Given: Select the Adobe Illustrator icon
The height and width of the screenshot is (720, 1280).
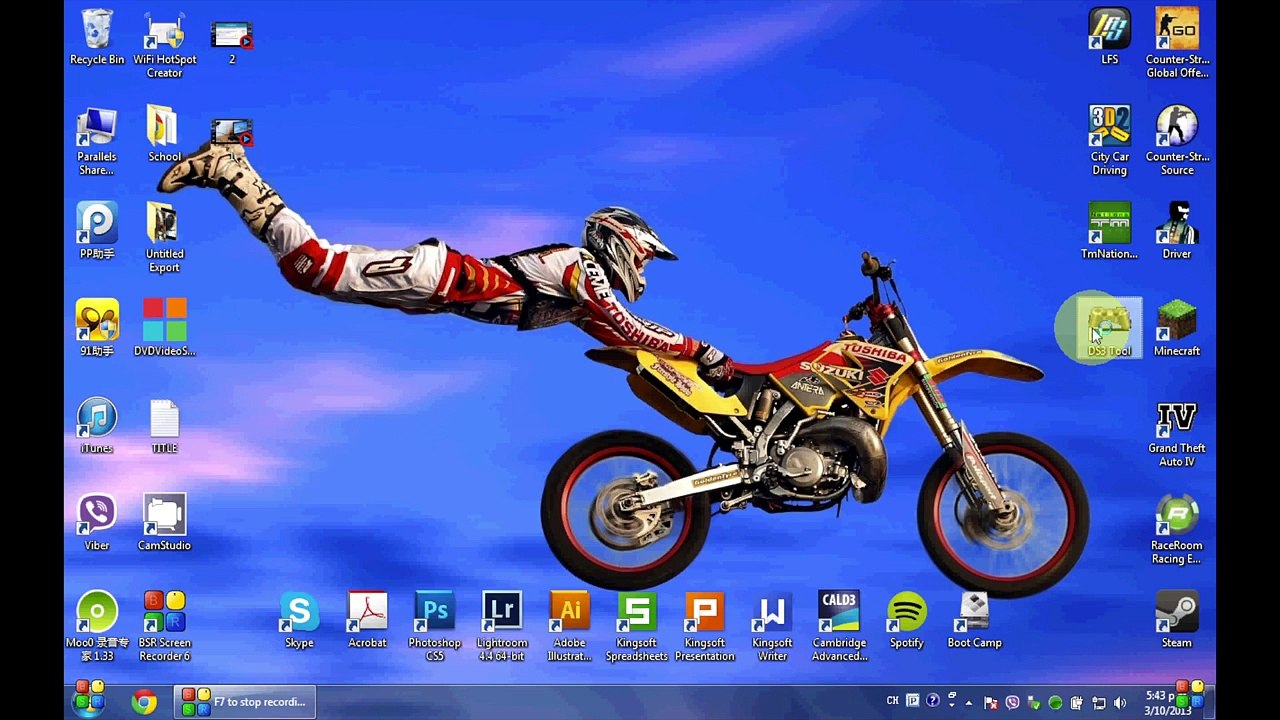Looking at the screenshot, I should [570, 626].
